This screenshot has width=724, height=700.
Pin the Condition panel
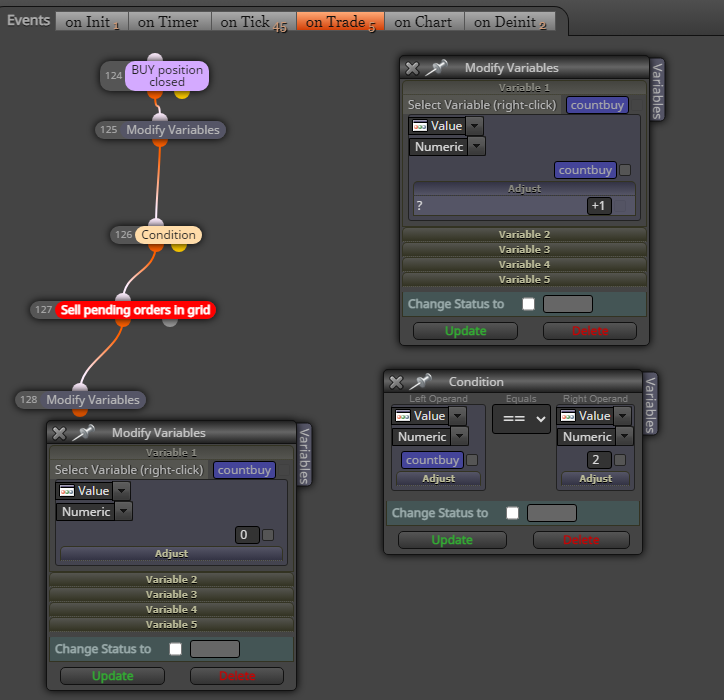[421, 381]
